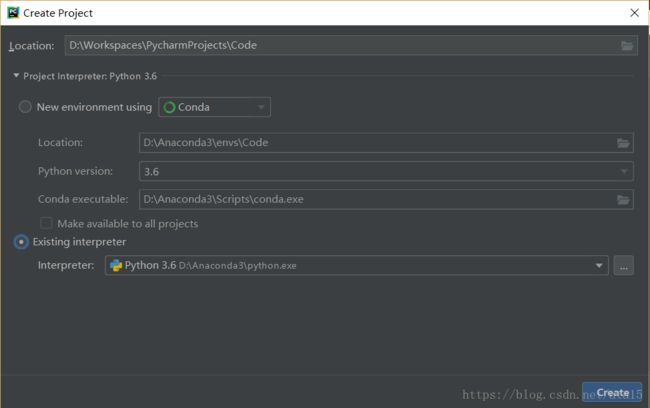Click the 'Python version:' label

click(x=75, y=171)
